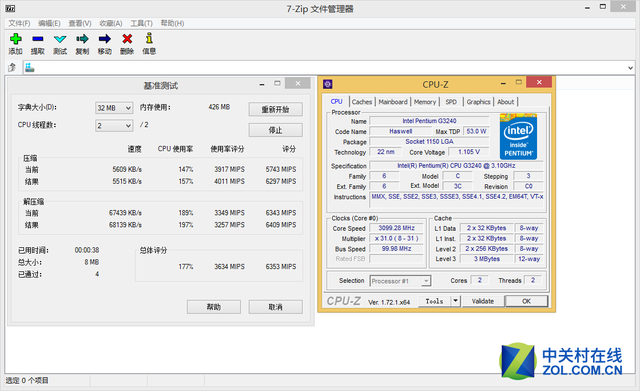Minimize the CPU-Z window

(x=503, y=83)
